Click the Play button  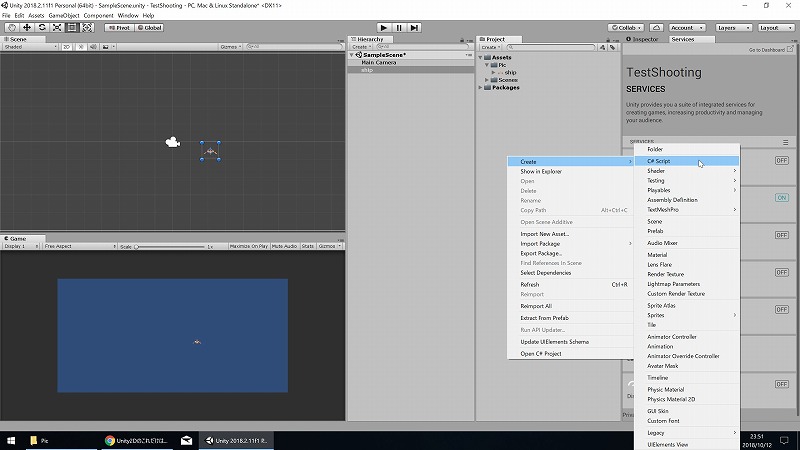click(x=384, y=28)
